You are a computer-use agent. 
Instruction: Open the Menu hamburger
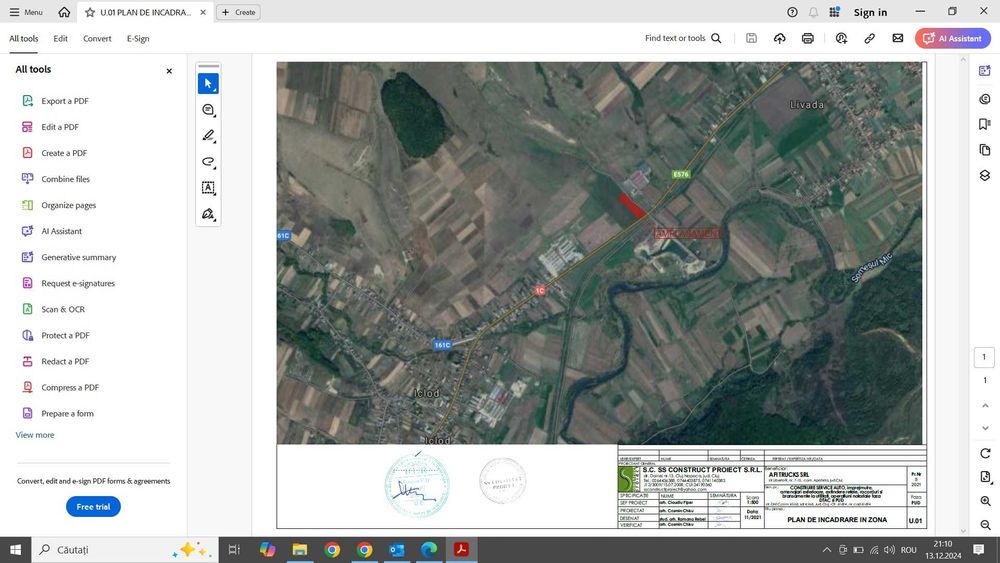pos(26,12)
